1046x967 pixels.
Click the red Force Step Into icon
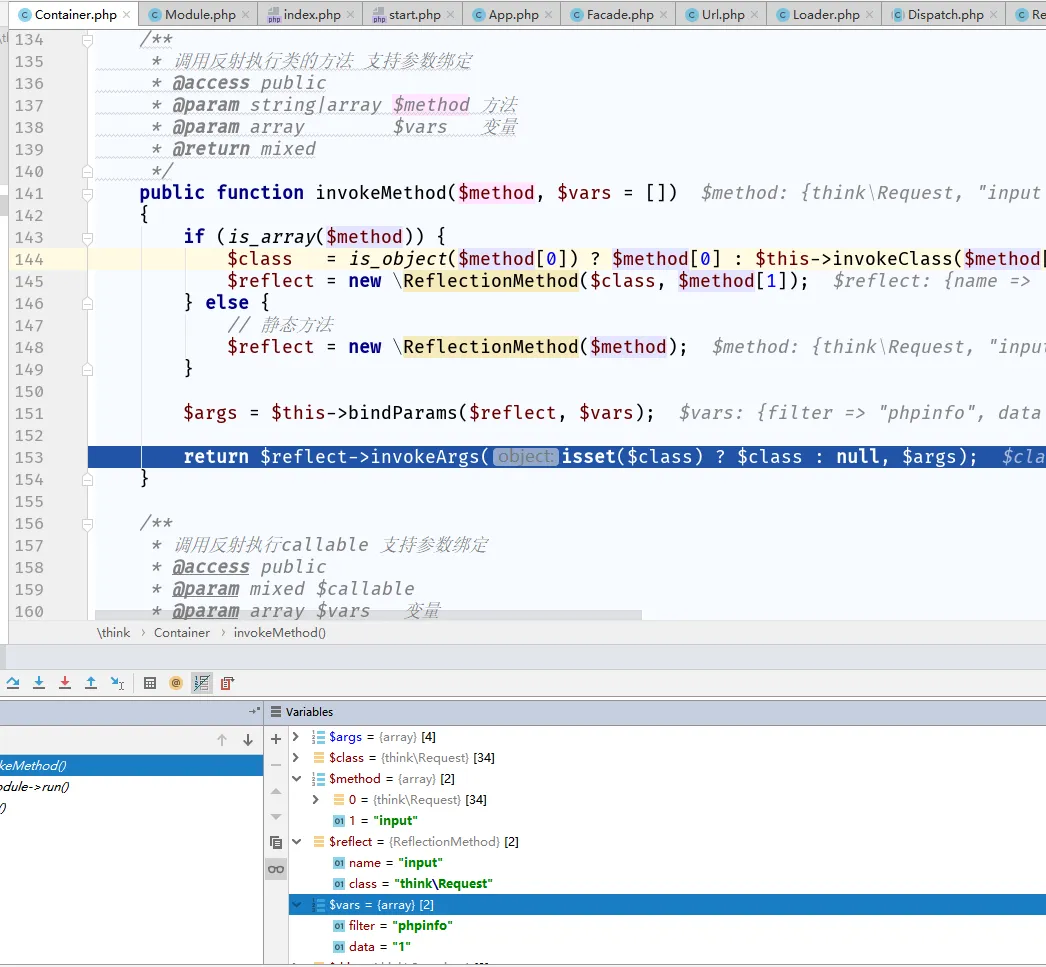click(x=65, y=683)
